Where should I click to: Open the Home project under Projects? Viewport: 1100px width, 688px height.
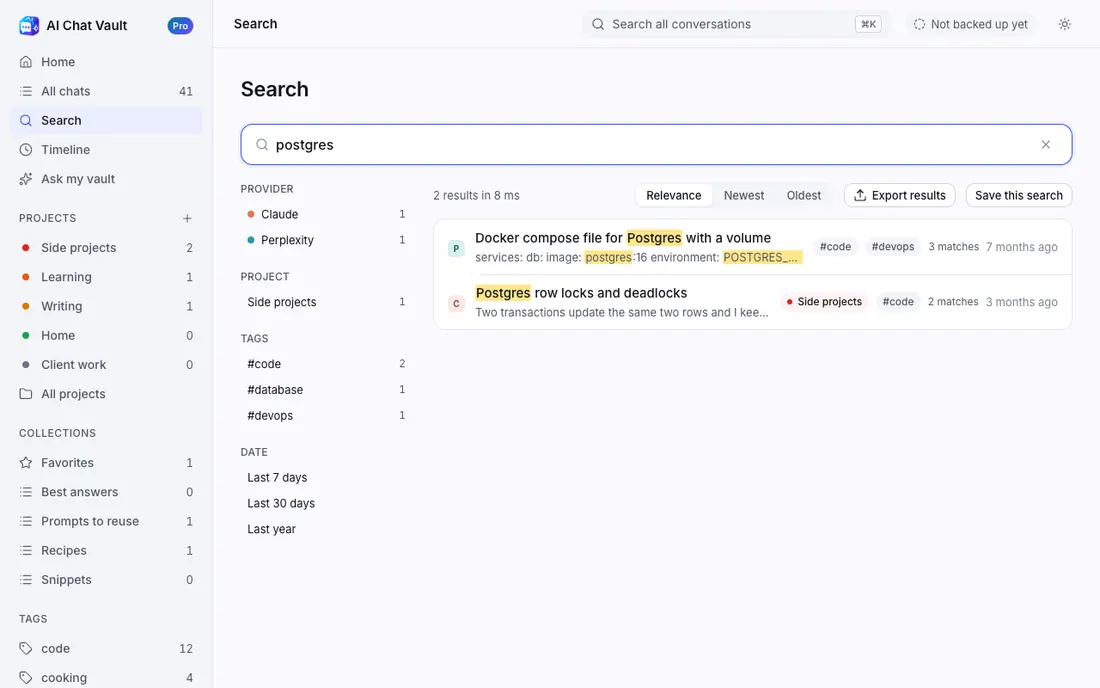tap(106, 335)
